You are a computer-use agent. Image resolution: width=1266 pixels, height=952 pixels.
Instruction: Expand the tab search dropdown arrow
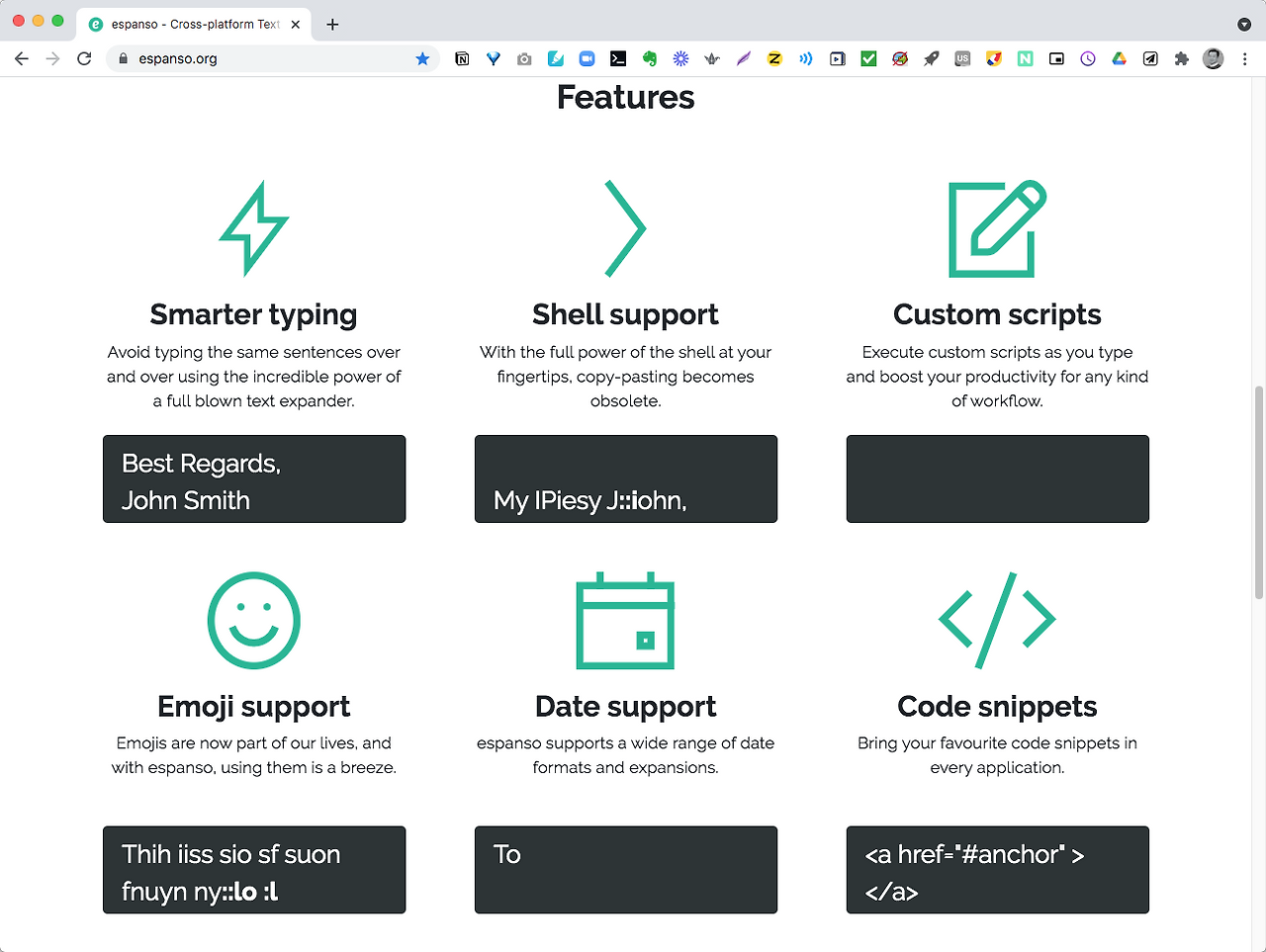tap(1244, 25)
